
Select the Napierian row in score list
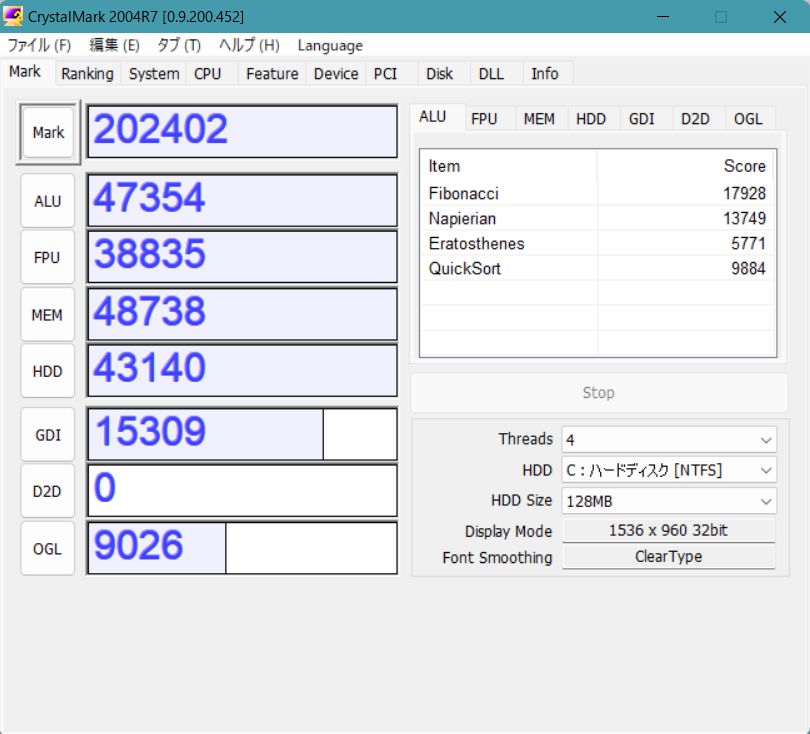pos(598,218)
